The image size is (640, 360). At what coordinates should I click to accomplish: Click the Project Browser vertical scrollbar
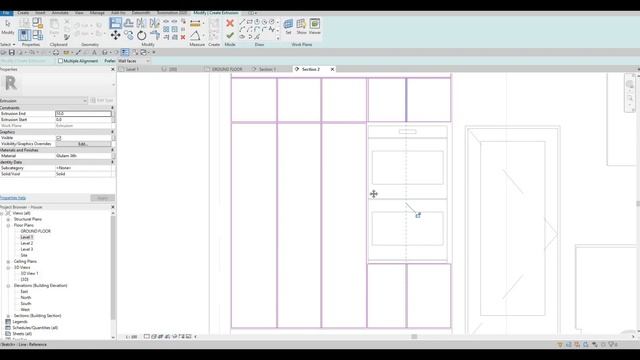coord(113,267)
